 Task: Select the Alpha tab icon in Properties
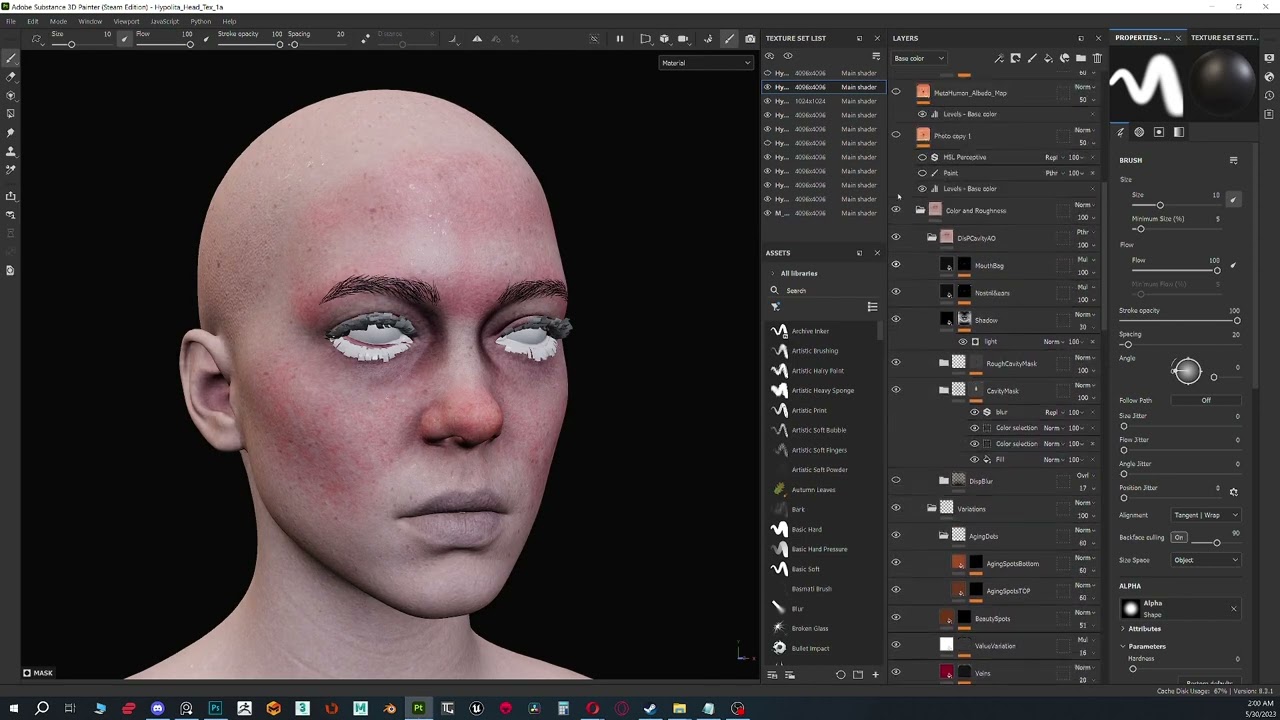1139,132
